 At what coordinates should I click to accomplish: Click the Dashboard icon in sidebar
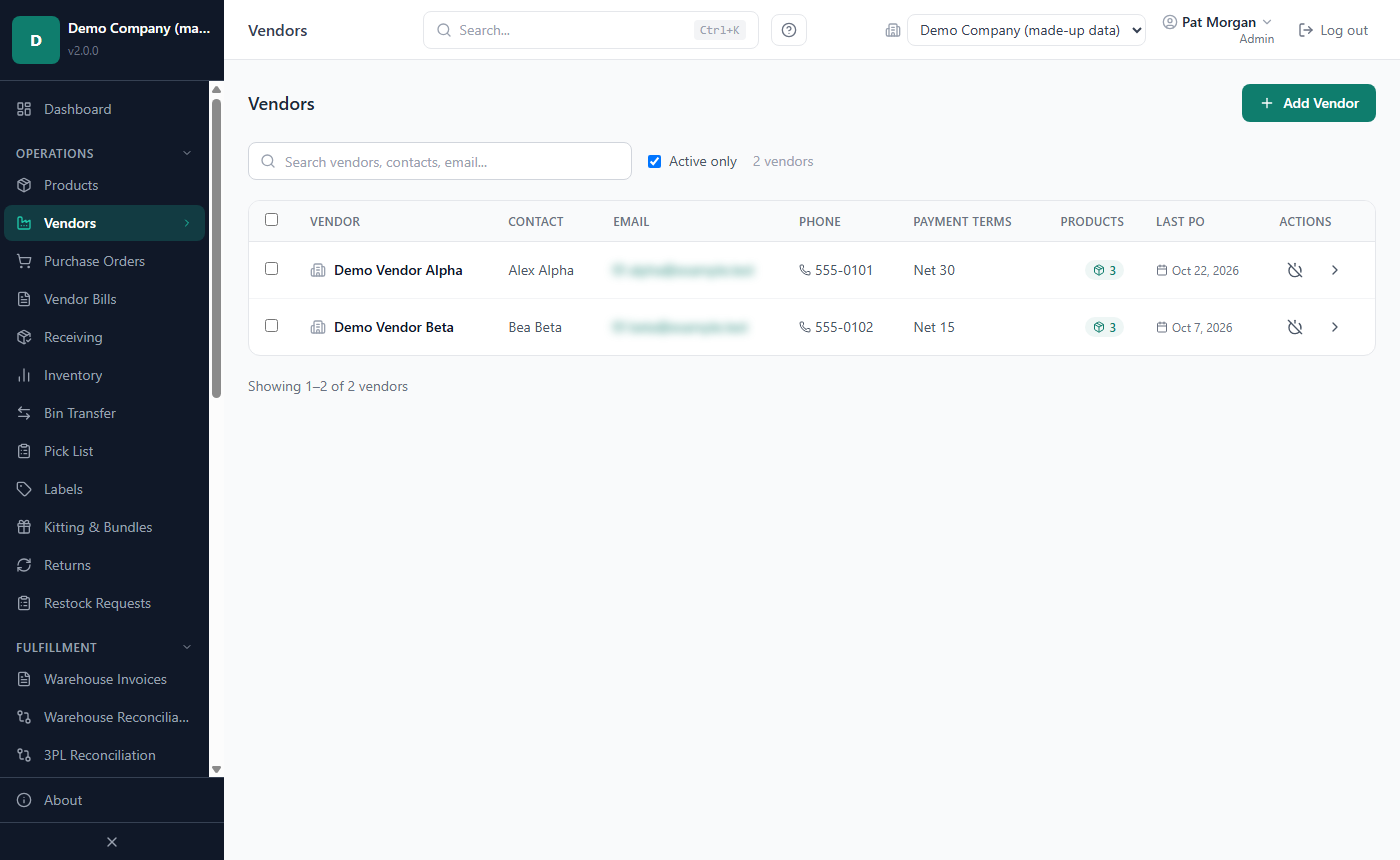pos(24,109)
